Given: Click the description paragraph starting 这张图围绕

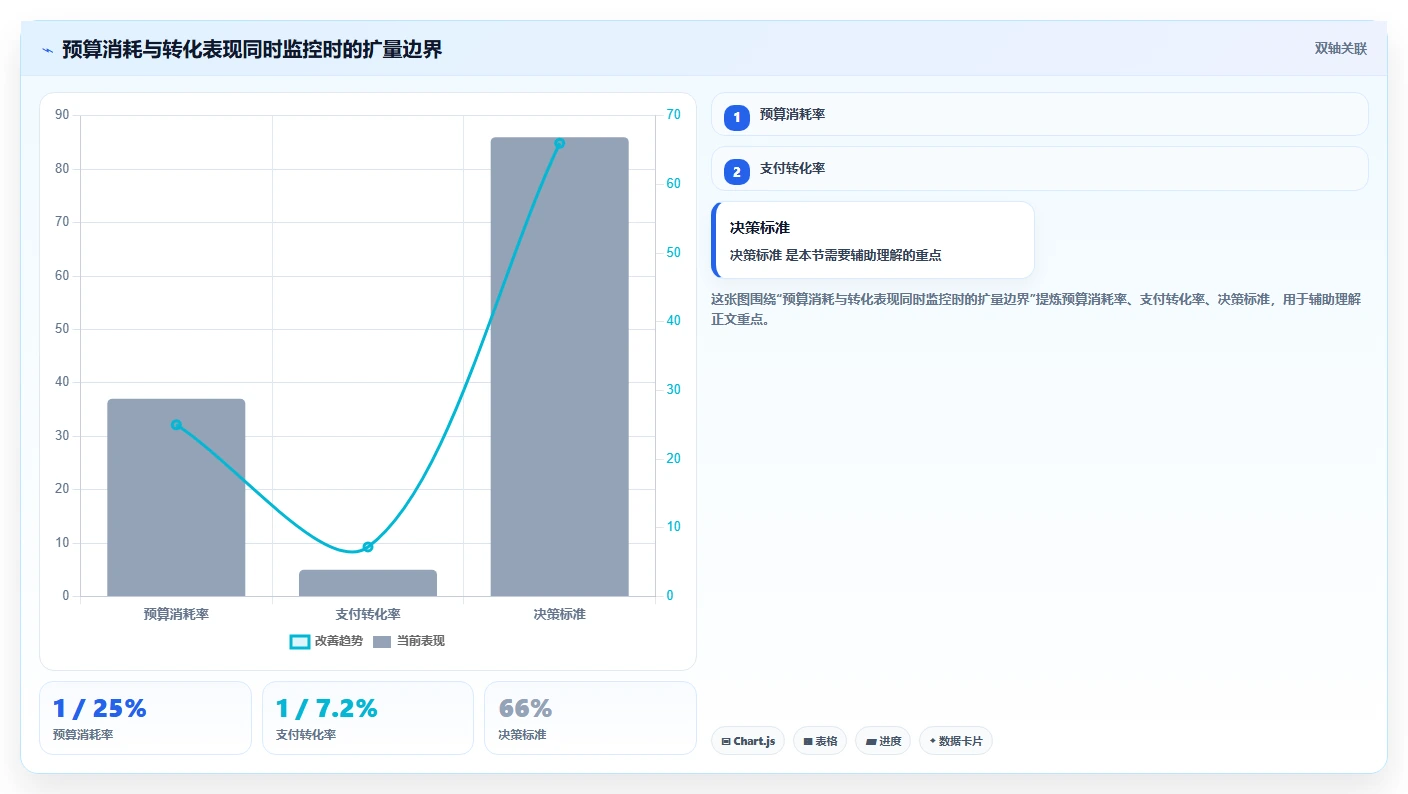Looking at the screenshot, I should tap(1036, 309).
